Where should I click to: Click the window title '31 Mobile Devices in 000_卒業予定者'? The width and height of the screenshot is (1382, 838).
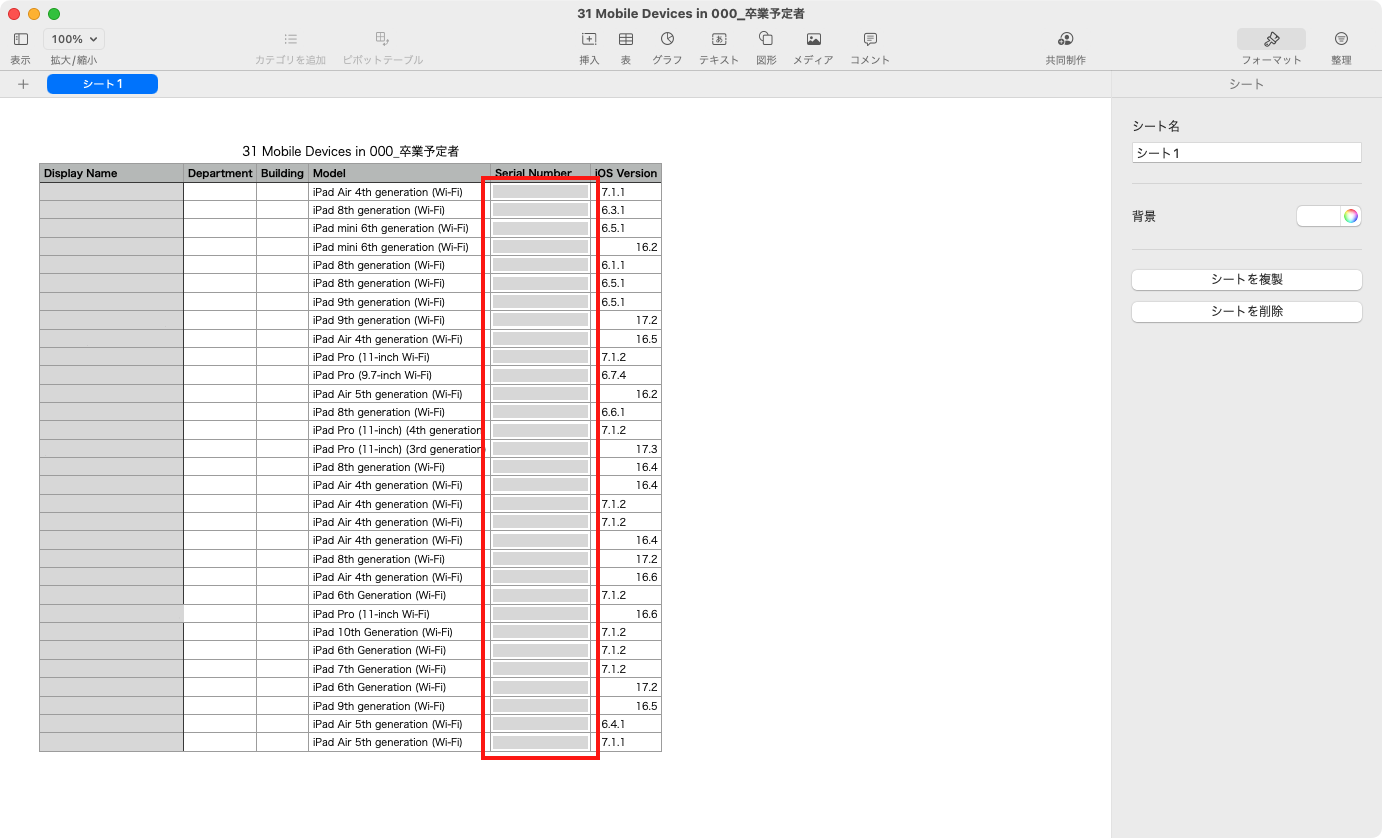[691, 14]
